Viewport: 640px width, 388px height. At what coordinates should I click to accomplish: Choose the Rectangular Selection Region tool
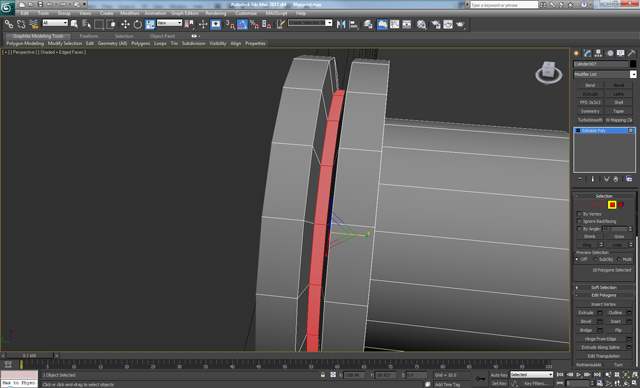(x=98, y=24)
